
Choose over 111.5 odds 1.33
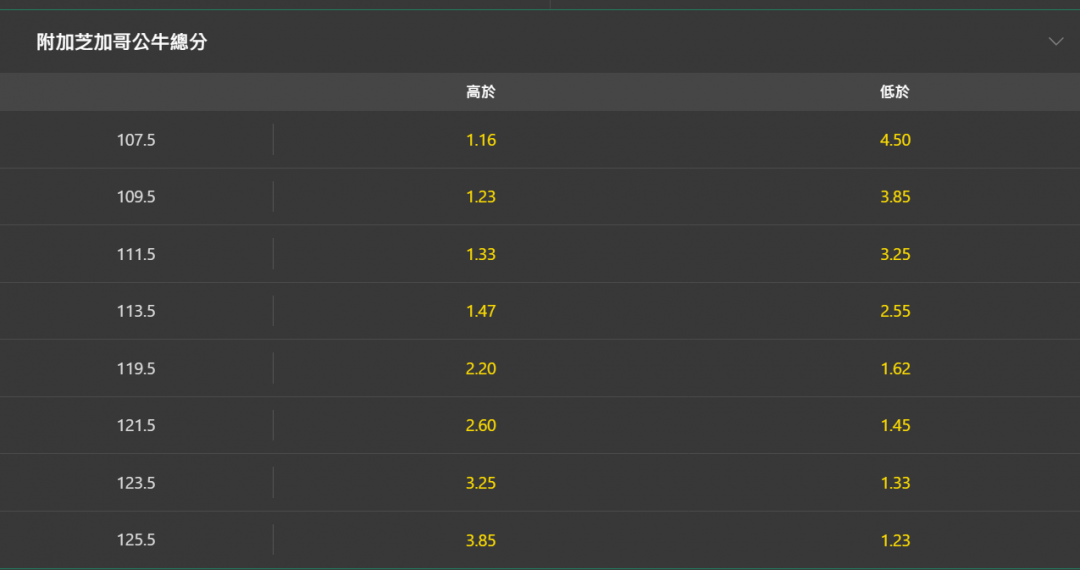tap(481, 254)
